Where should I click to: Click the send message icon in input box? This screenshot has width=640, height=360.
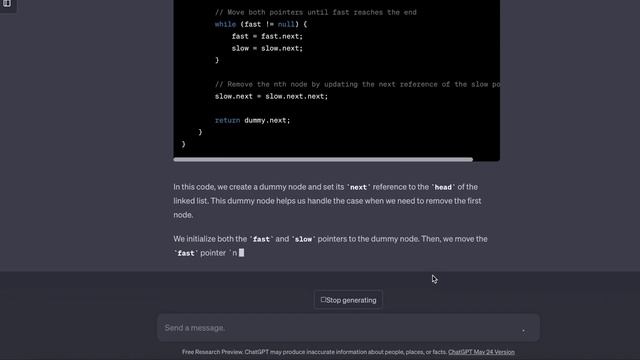tap(524, 330)
